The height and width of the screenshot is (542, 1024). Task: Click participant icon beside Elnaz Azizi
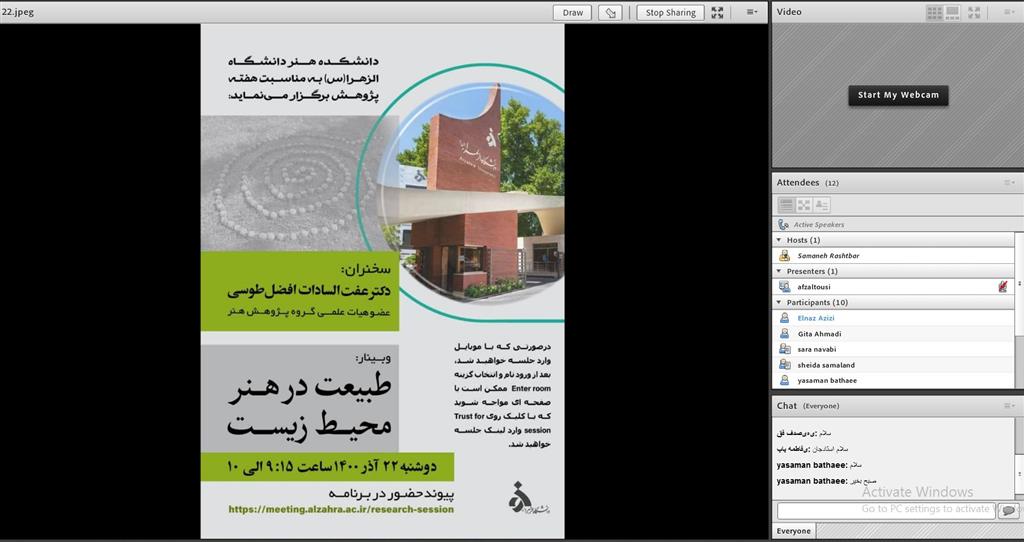point(784,318)
